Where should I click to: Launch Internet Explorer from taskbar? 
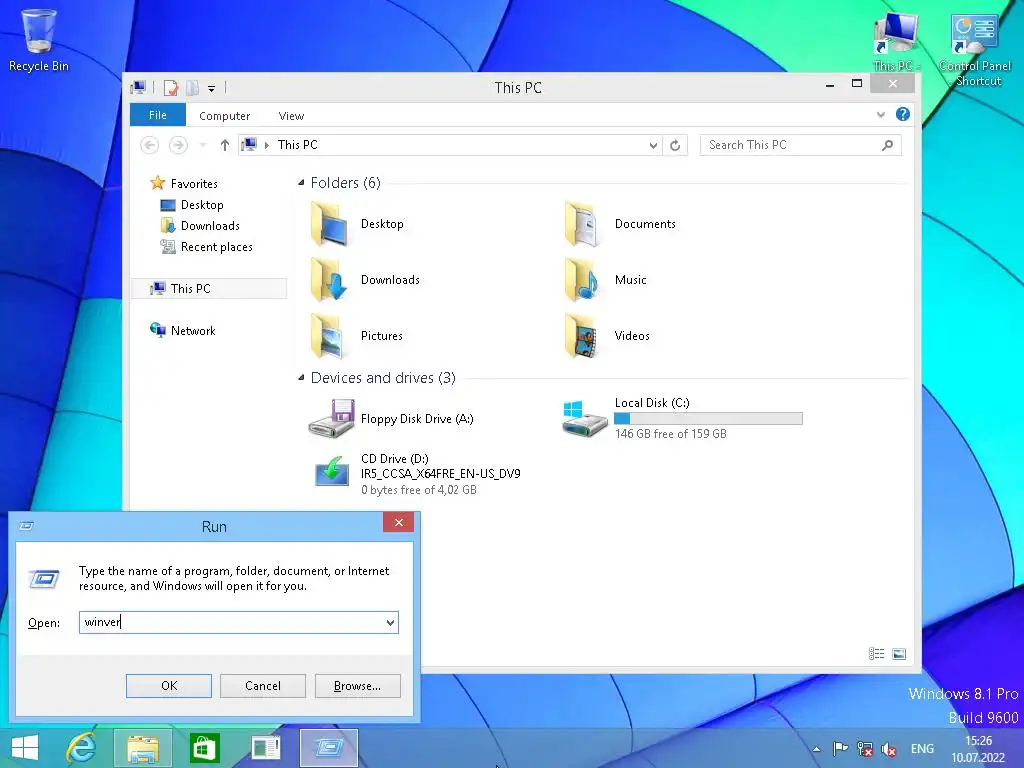(82, 748)
